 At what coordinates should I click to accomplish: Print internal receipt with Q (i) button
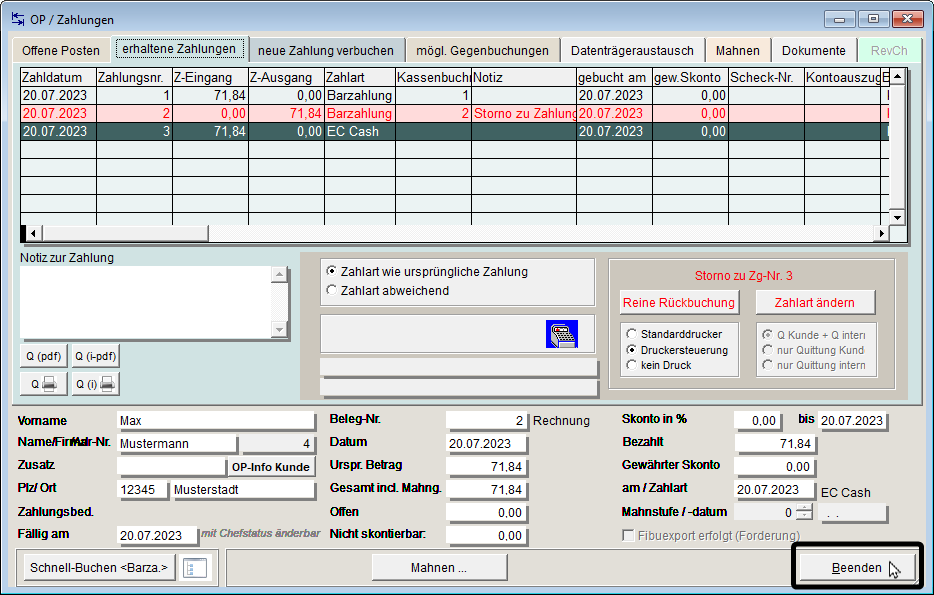pyautogui.click(x=95, y=384)
